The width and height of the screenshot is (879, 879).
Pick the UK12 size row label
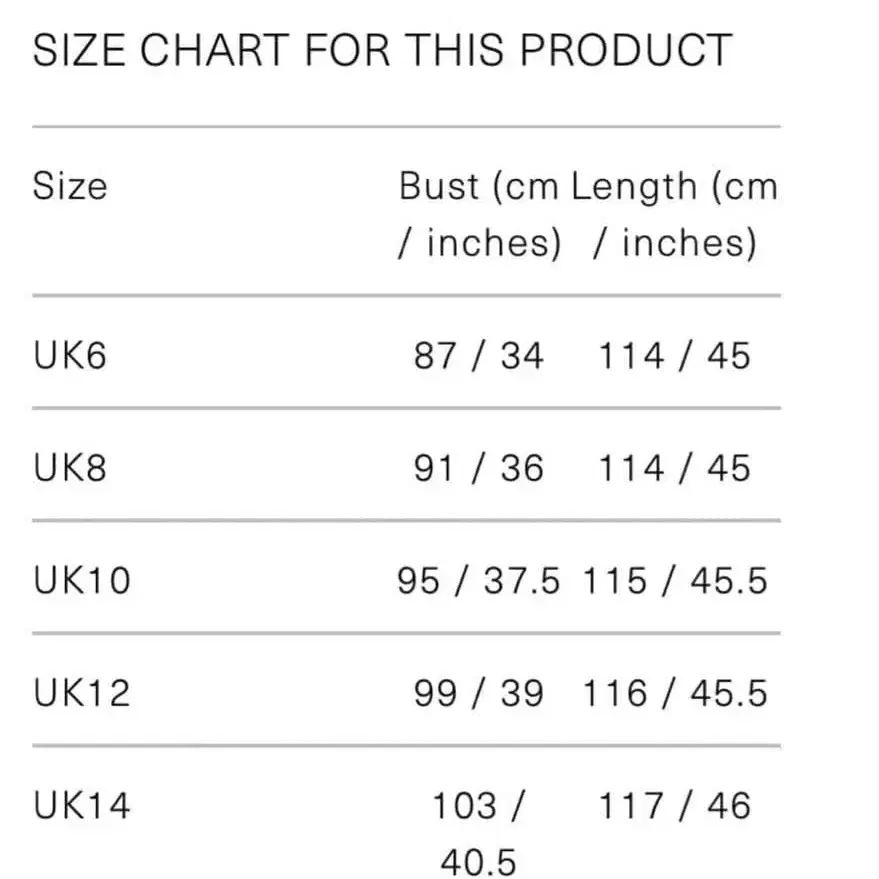(x=82, y=693)
